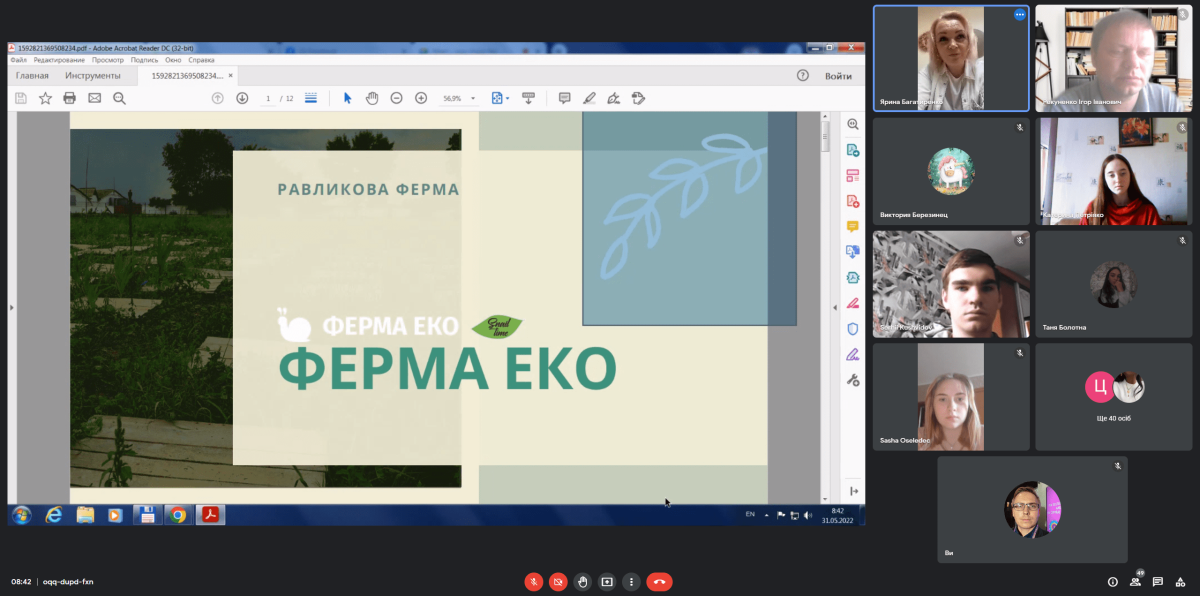Open the magnifier search tool in Acrobat toolbar
The width and height of the screenshot is (1200, 596).
120,98
